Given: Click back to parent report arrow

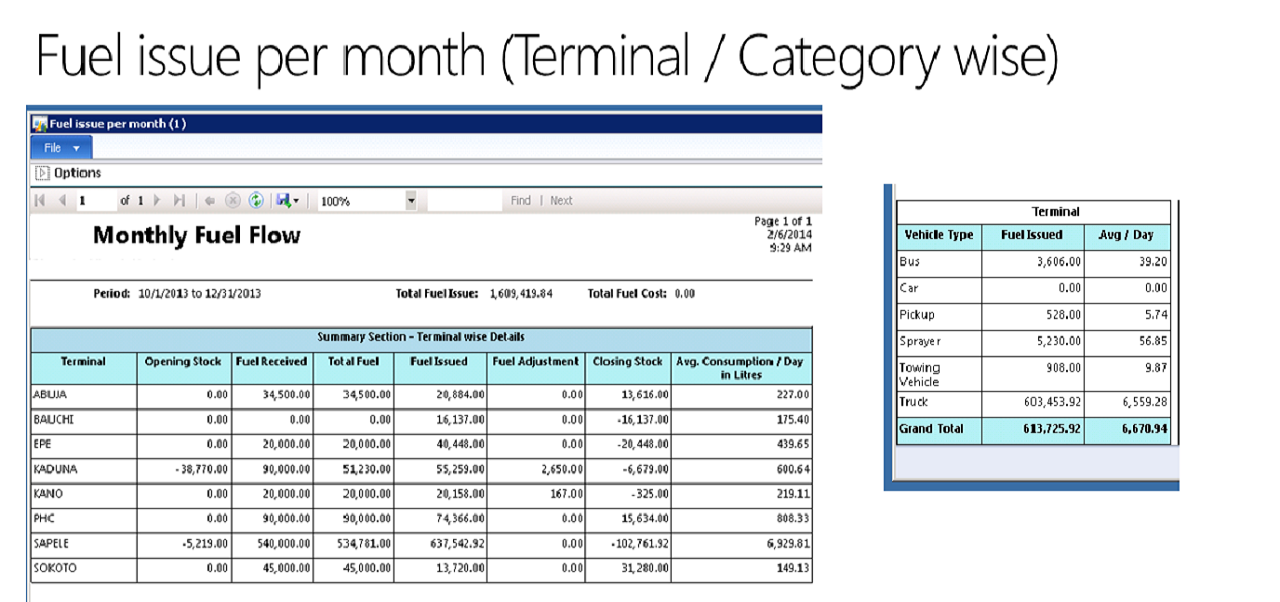Looking at the screenshot, I should [211, 201].
